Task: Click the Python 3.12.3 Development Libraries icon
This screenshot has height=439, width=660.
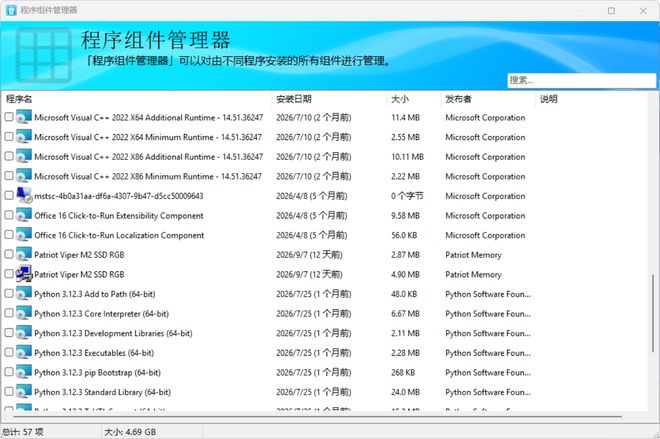Action: 24,333
